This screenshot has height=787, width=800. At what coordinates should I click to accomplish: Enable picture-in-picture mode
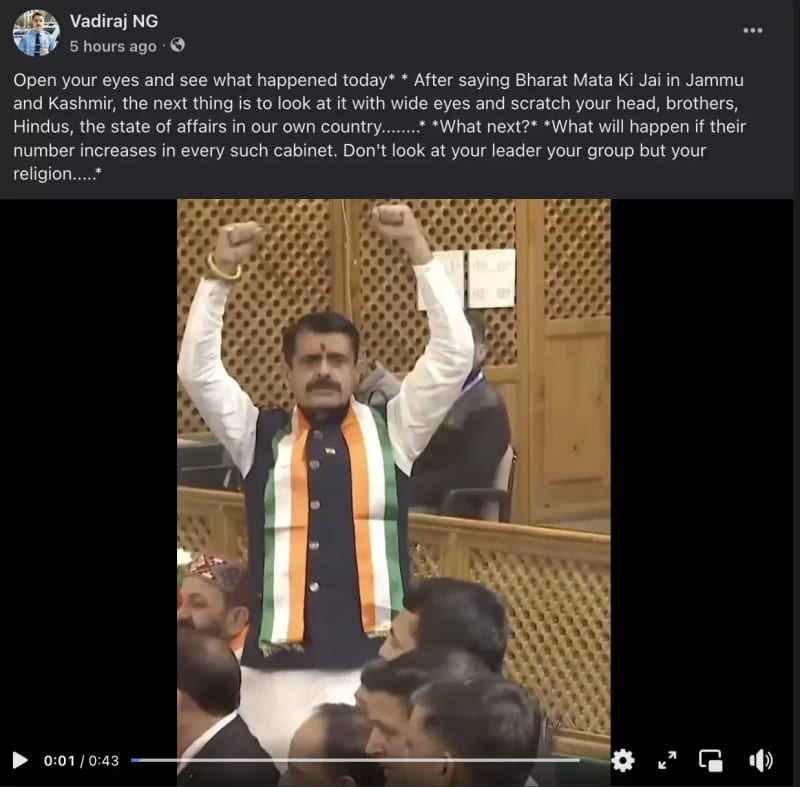point(710,760)
